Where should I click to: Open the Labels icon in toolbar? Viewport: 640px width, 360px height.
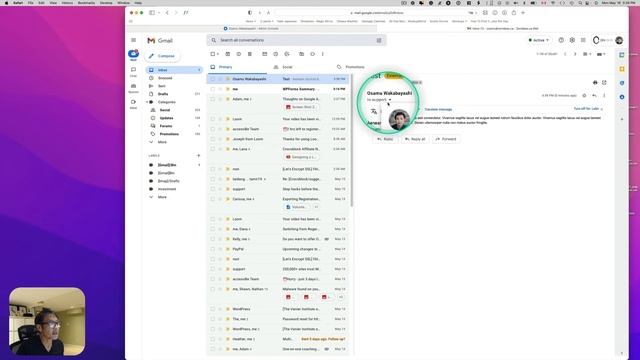click(312, 54)
